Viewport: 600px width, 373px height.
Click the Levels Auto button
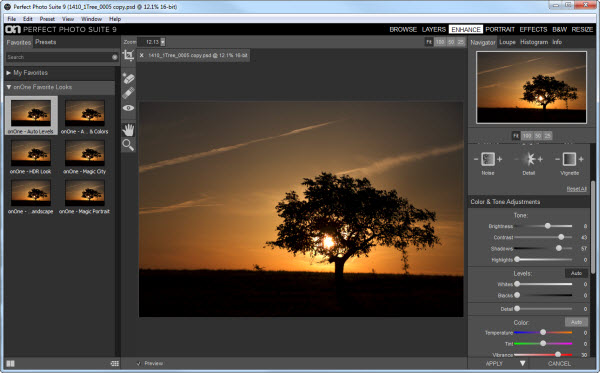pyautogui.click(x=576, y=273)
